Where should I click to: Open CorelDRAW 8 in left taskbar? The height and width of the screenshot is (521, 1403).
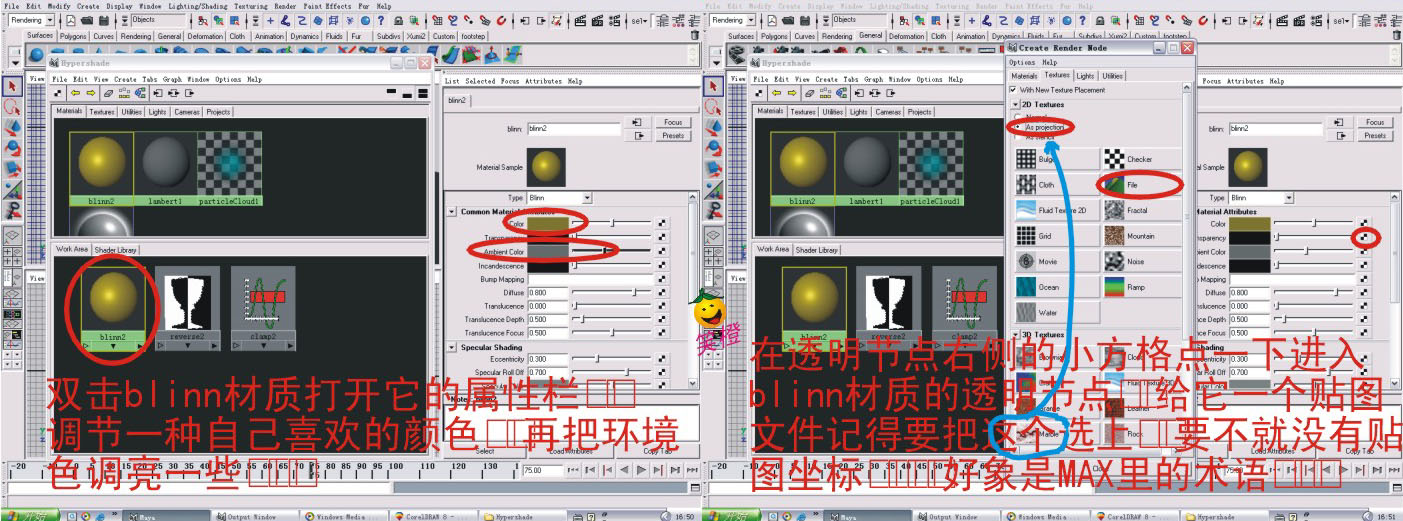coord(432,516)
